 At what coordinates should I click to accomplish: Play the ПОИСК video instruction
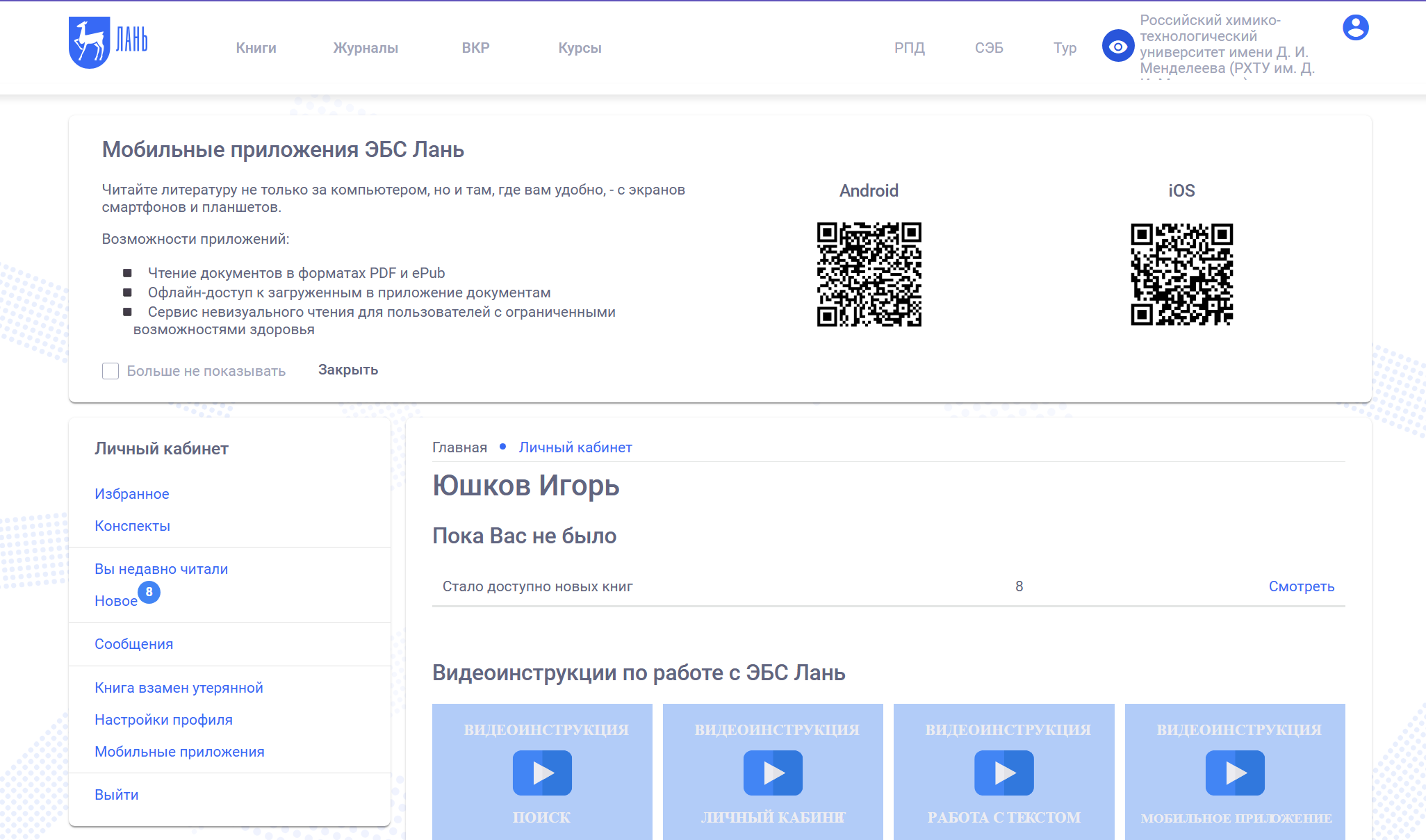(542, 773)
